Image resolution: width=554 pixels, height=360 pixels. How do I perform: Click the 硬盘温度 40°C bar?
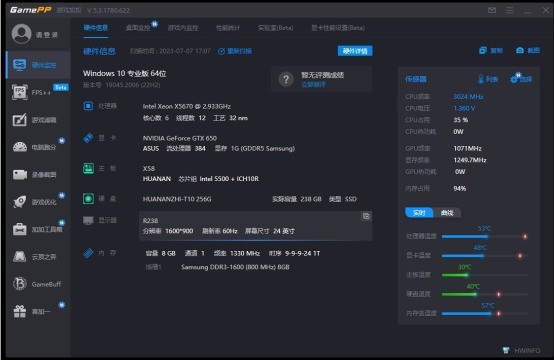[x=484, y=294]
